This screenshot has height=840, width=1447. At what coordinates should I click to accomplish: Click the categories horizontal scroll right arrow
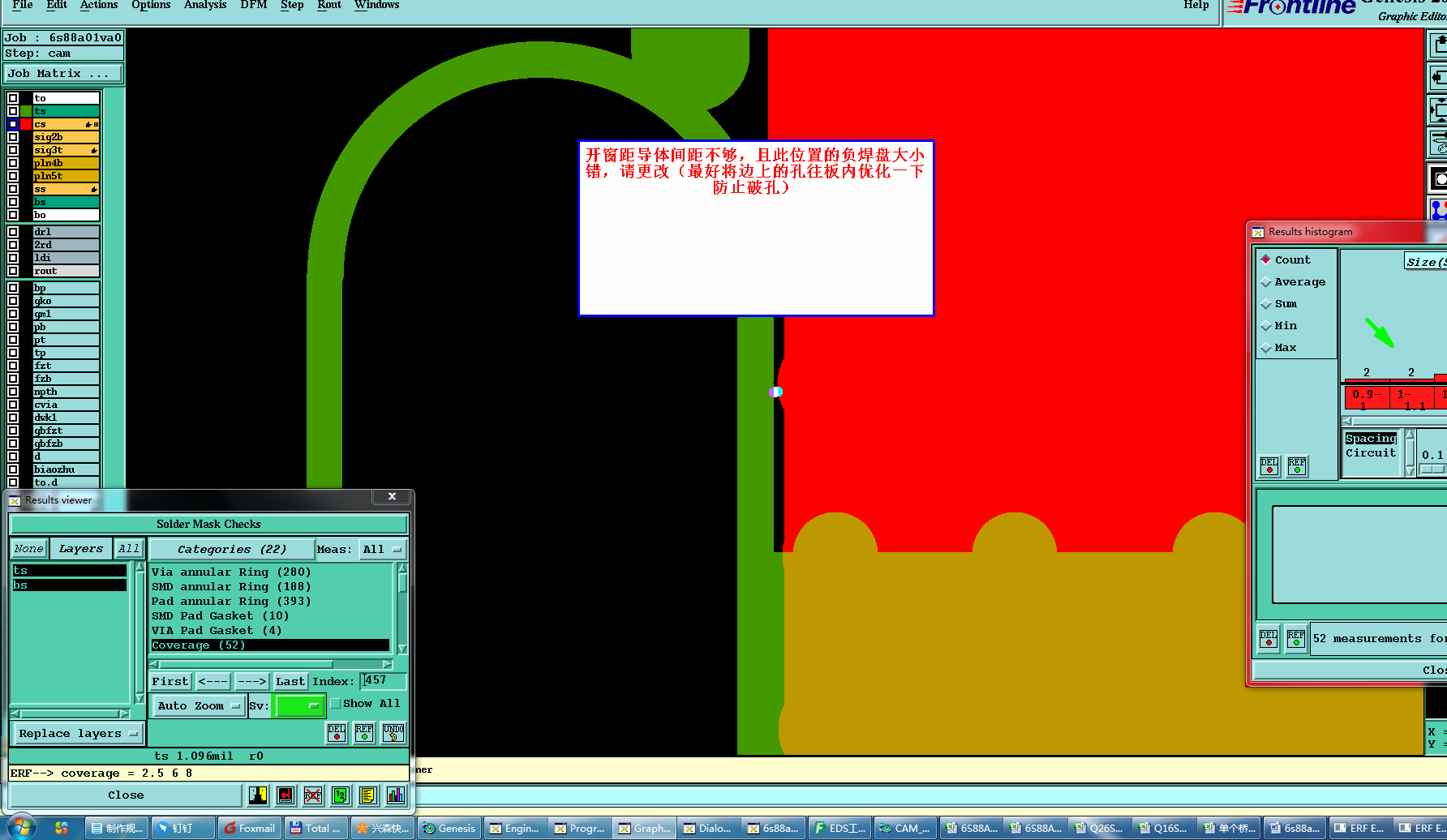tap(387, 664)
